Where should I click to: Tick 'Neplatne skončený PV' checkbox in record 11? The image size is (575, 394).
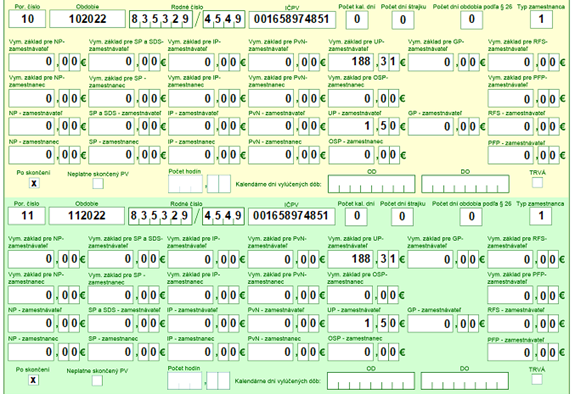97,380
